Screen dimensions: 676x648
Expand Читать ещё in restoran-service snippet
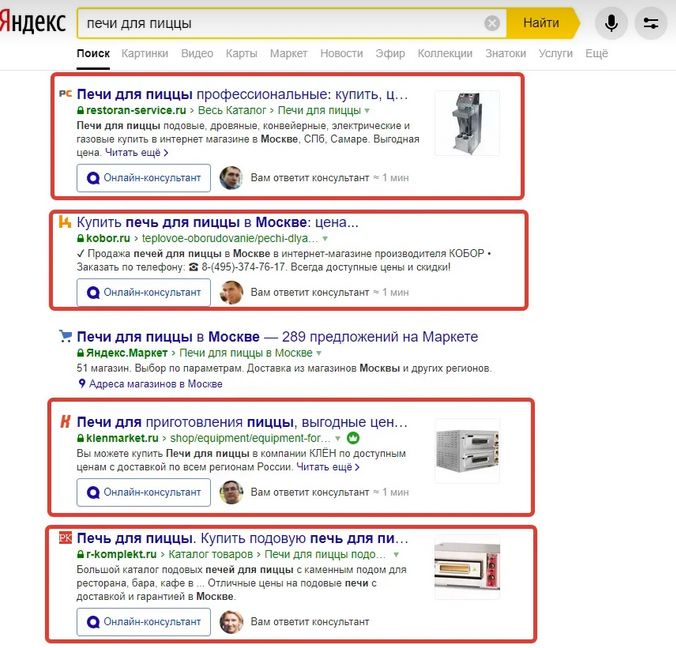tap(137, 153)
